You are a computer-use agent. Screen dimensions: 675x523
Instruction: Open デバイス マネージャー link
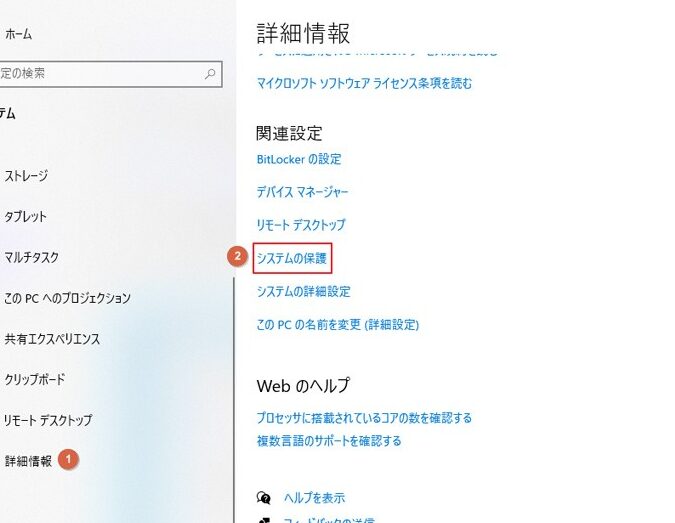pyautogui.click(x=302, y=192)
